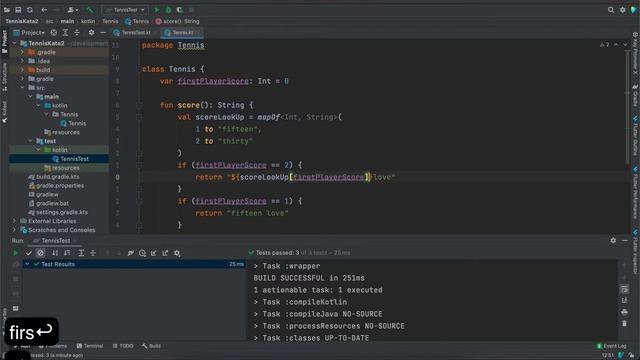
Task: Select Scratches and Consoles node
Action: [58, 230]
